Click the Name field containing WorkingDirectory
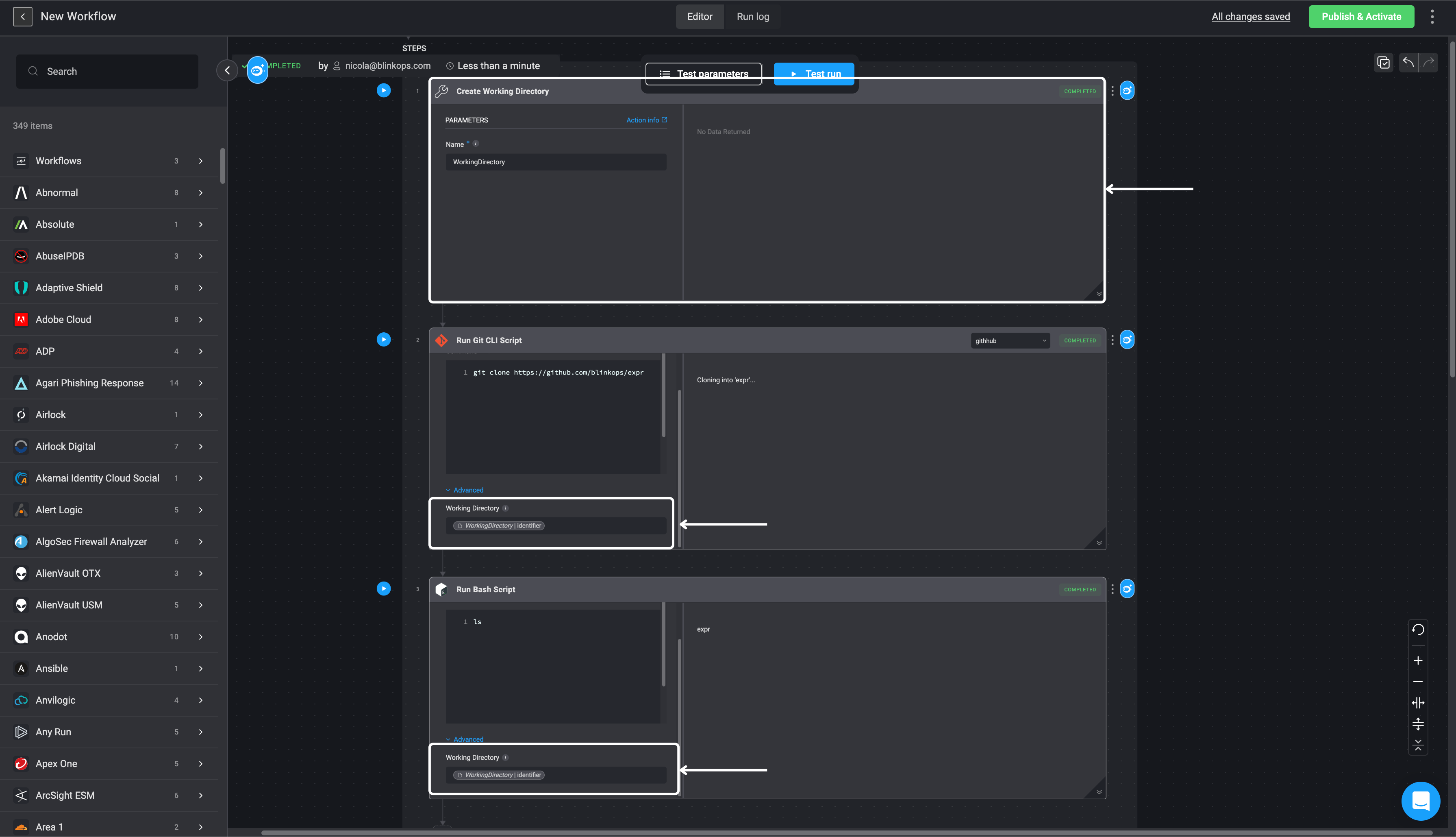The width and height of the screenshot is (1456, 837). coord(556,162)
